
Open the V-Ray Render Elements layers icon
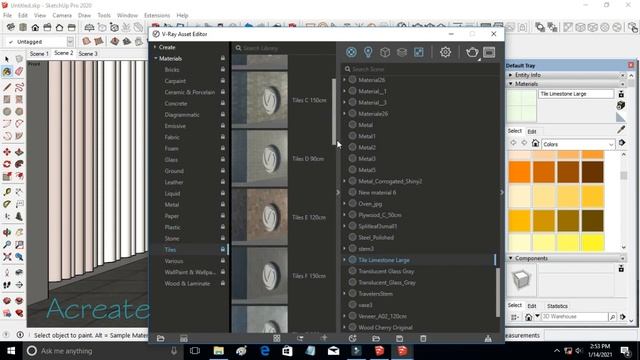pyautogui.click(x=402, y=52)
